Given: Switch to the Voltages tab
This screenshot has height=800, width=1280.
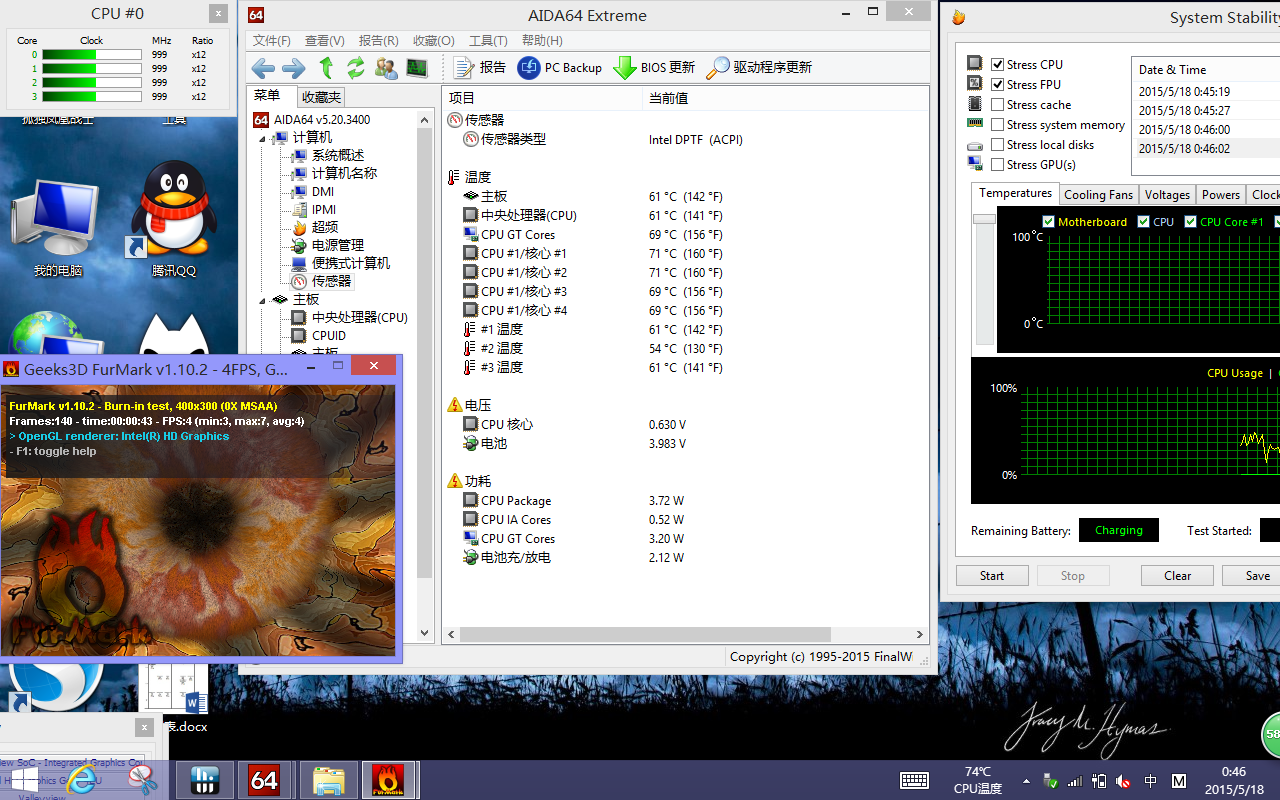Looking at the screenshot, I should [x=1167, y=195].
